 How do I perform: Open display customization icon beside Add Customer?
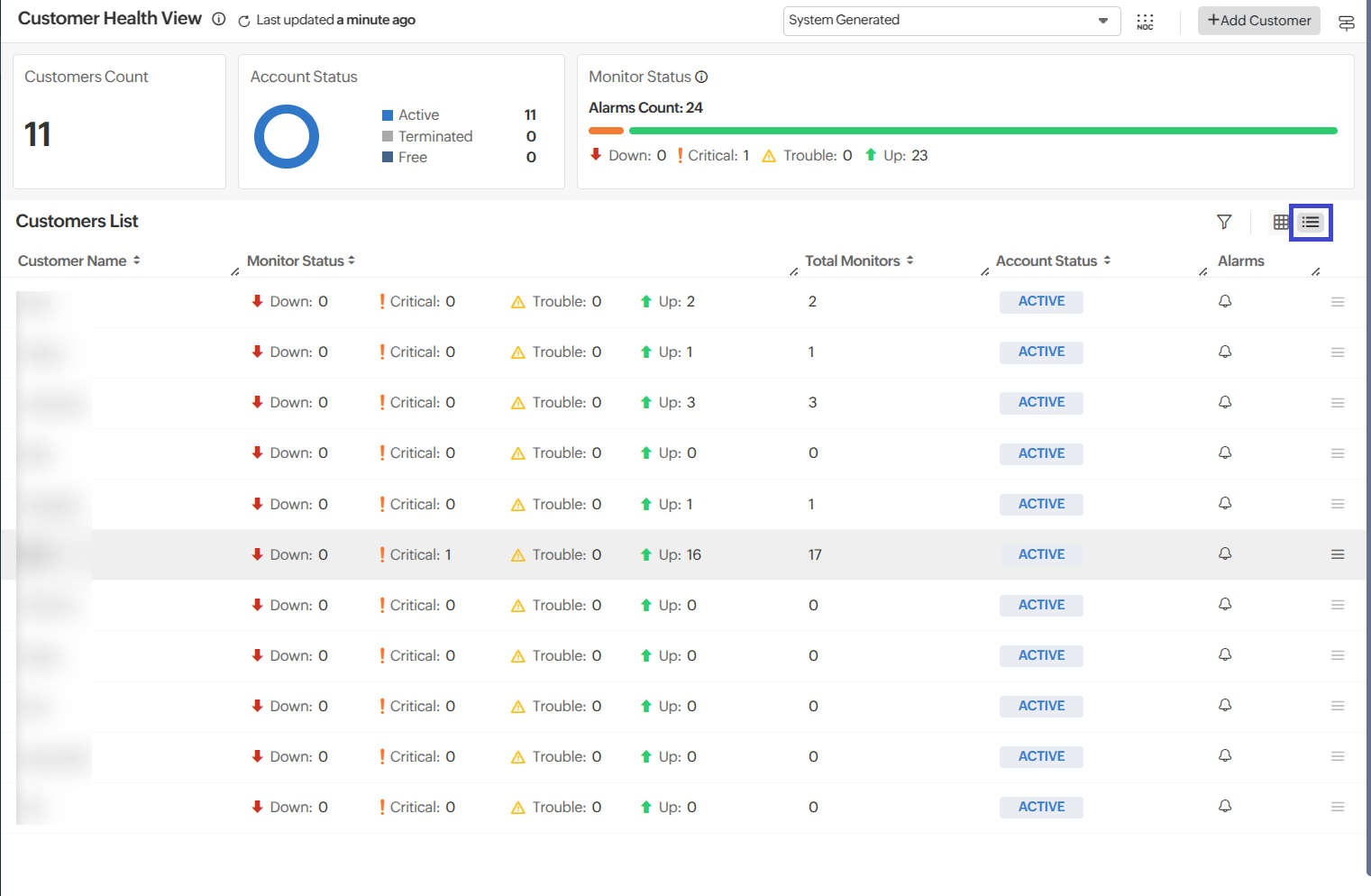coord(1346,23)
